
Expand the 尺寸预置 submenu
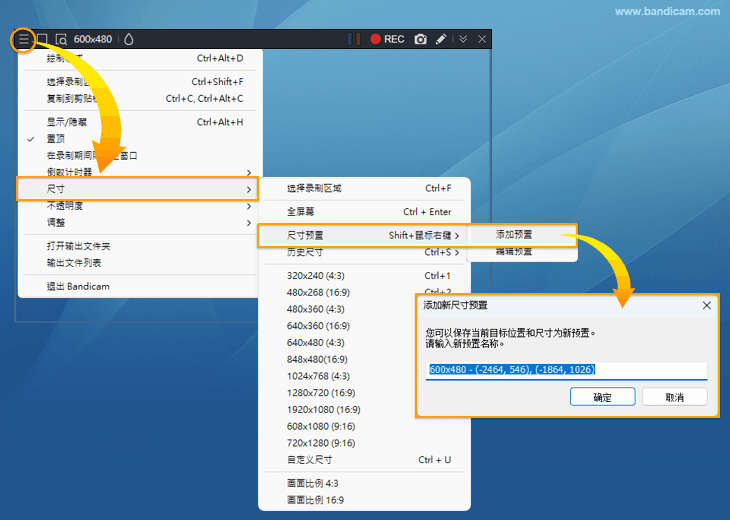click(362, 235)
